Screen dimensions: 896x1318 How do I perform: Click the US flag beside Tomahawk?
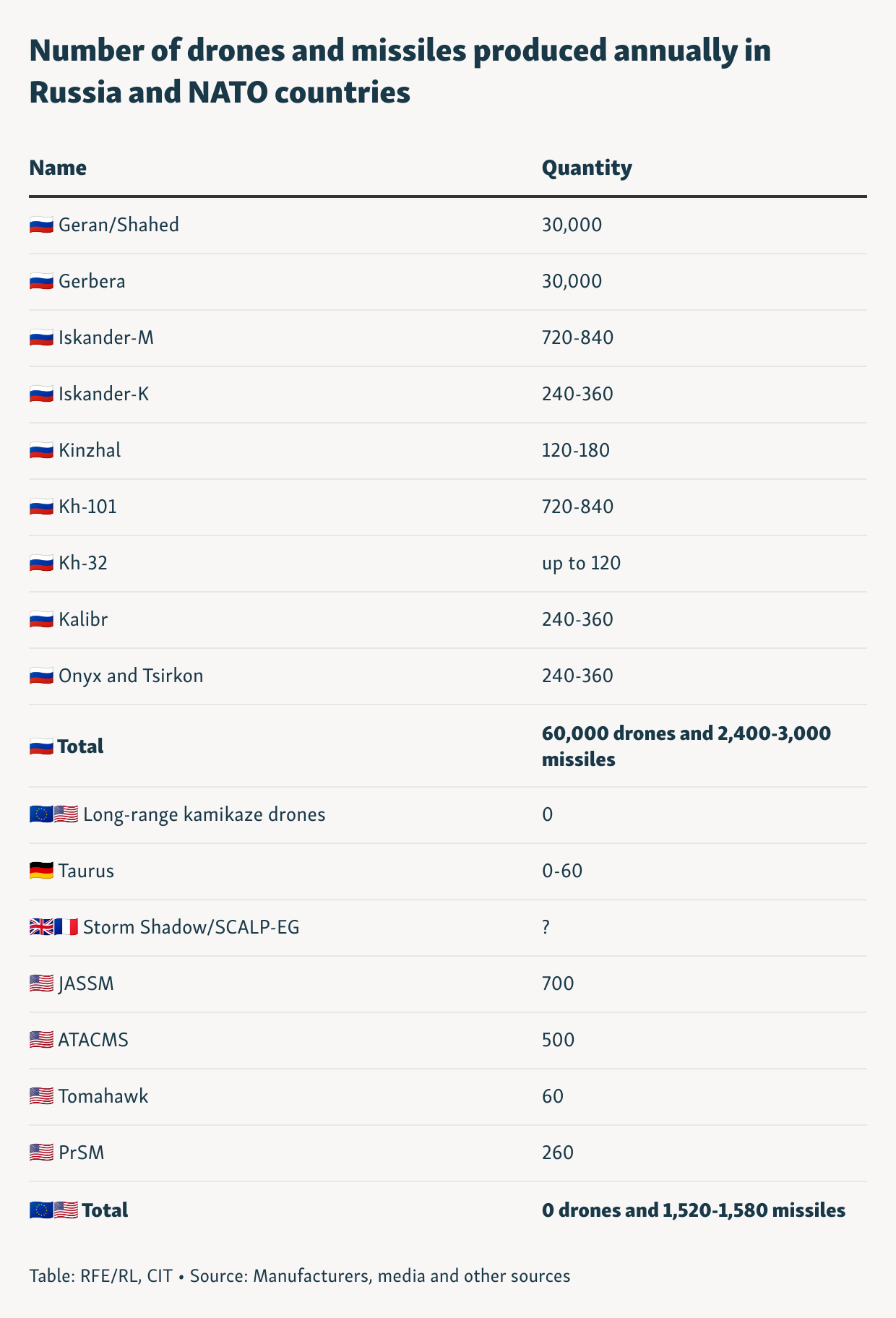[41, 1097]
